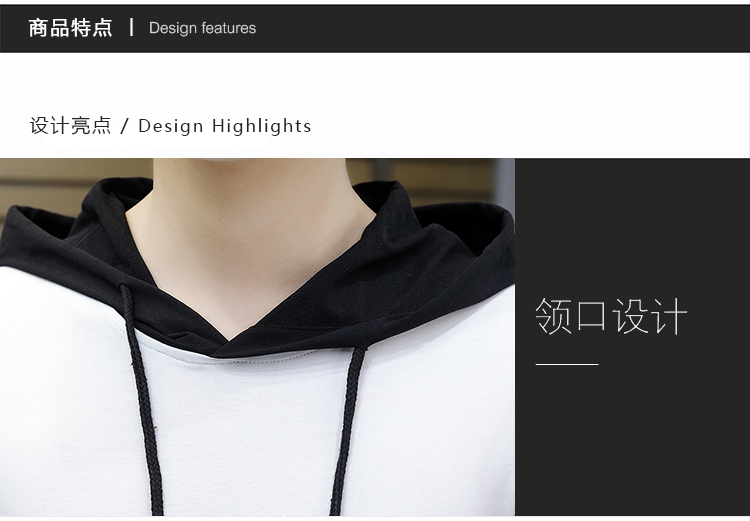Click the left black drawstring cord
Screen dimensions: 750x521
133,400
